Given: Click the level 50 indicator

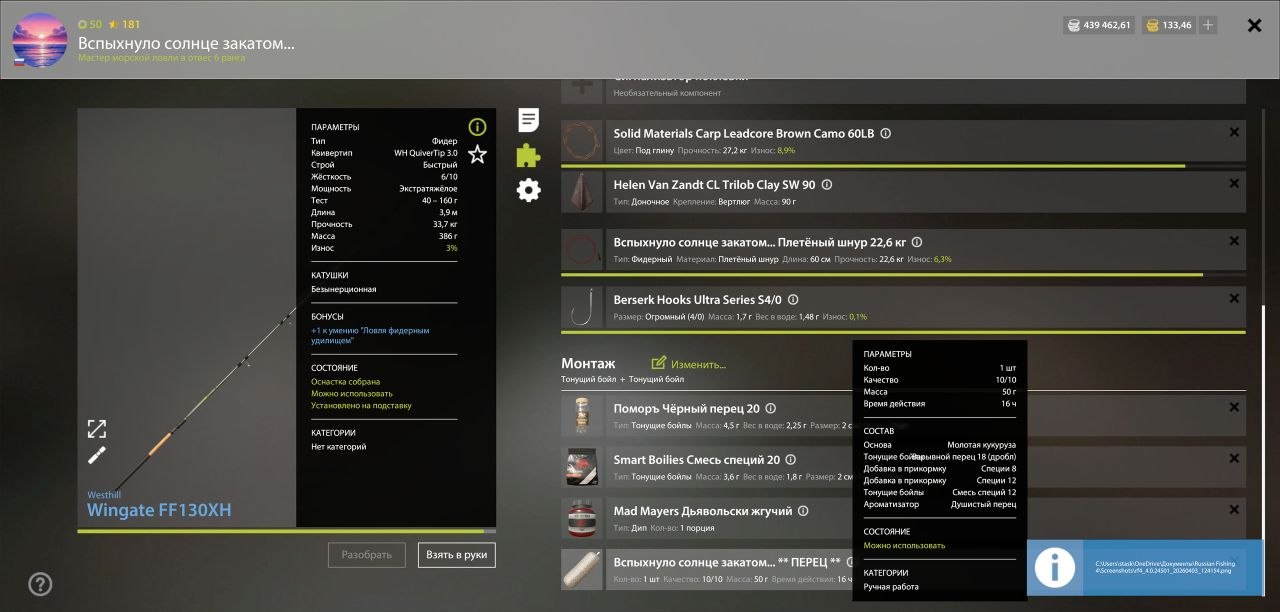Looking at the screenshot, I should [x=89, y=24].
